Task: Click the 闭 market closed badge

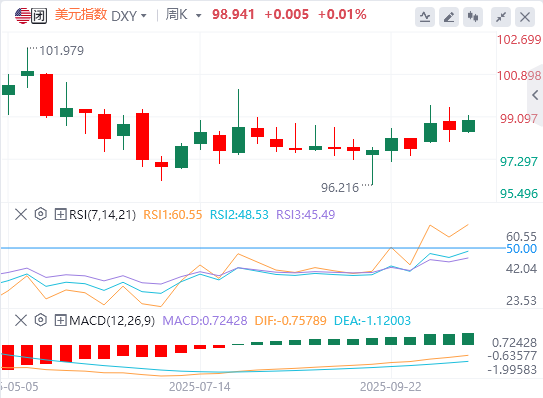Action: coord(39,16)
